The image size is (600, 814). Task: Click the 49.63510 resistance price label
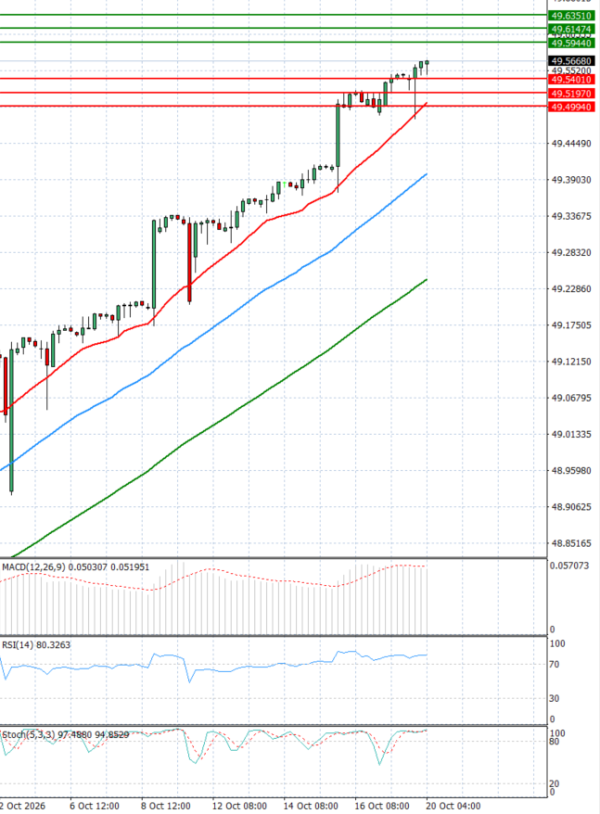tap(570, 16)
